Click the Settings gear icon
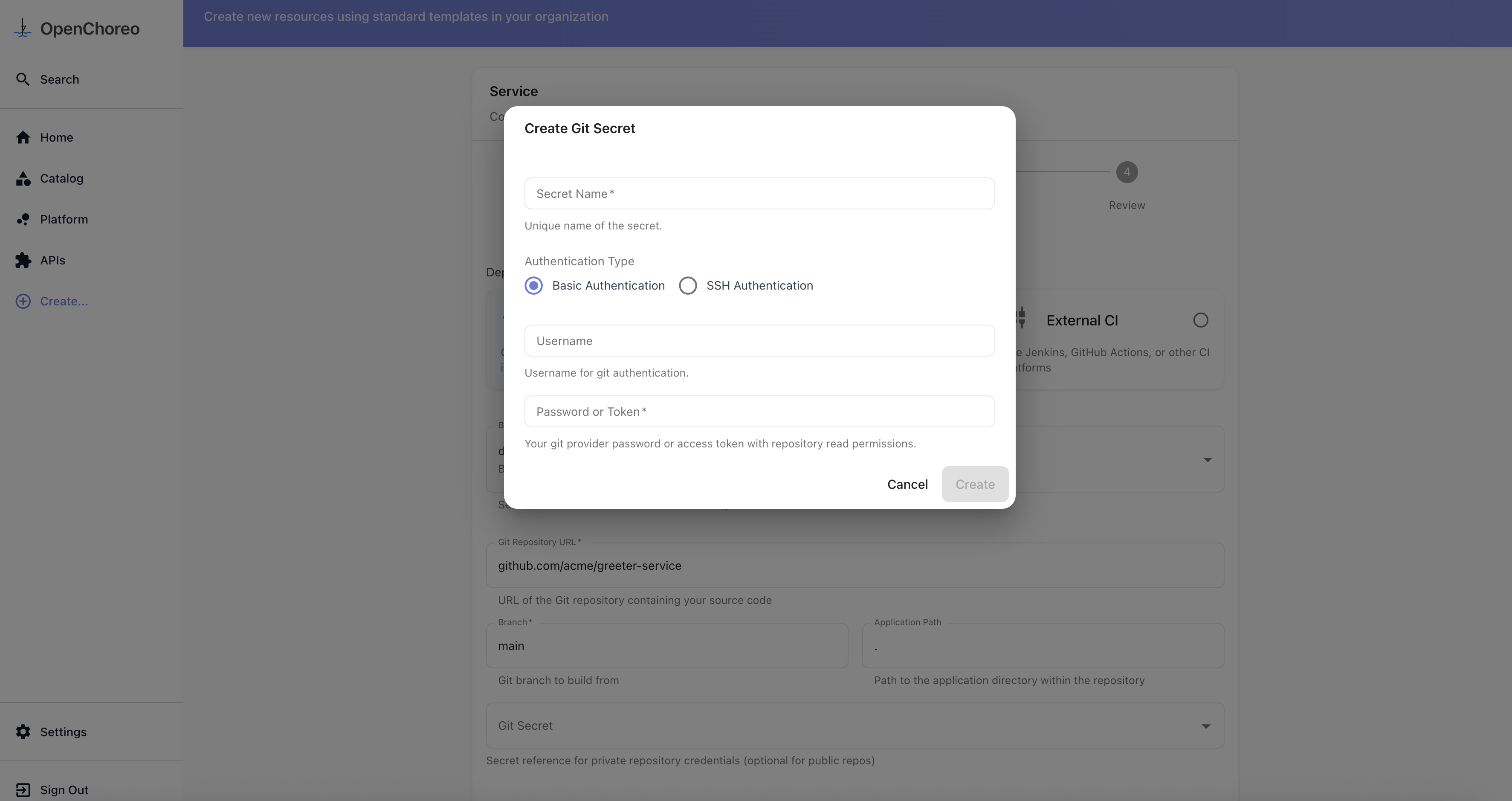The image size is (1512, 801). pyautogui.click(x=23, y=732)
